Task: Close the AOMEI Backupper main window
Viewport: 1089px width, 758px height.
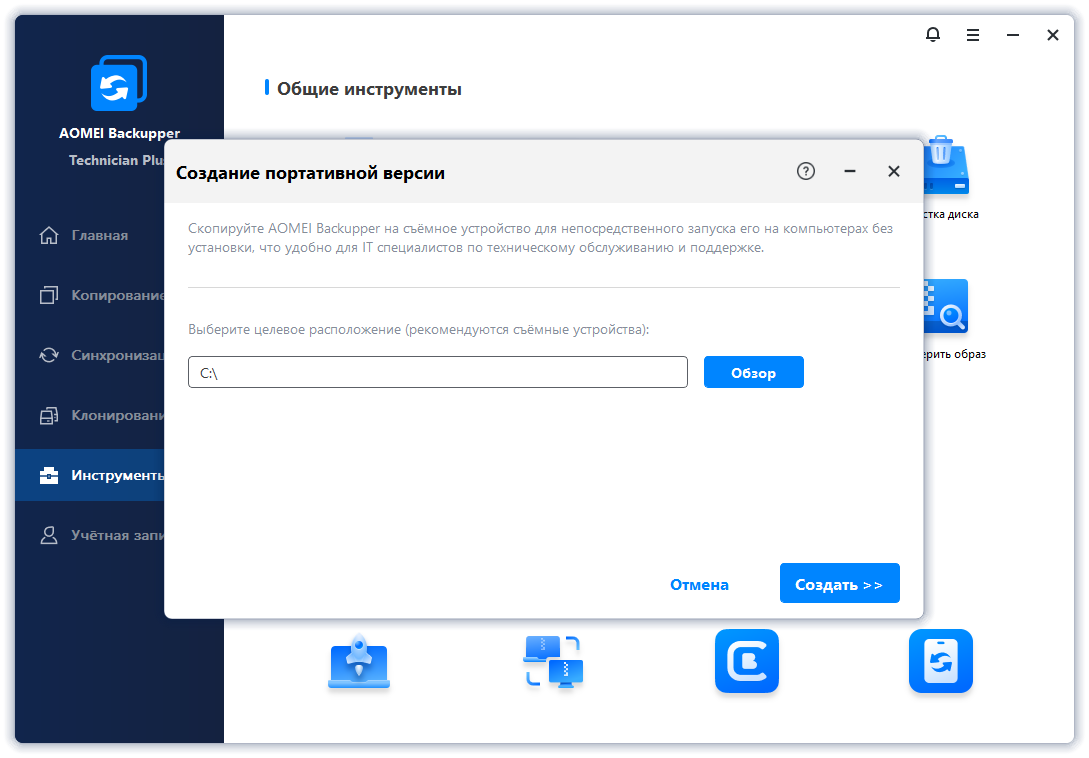Action: coord(1053,35)
